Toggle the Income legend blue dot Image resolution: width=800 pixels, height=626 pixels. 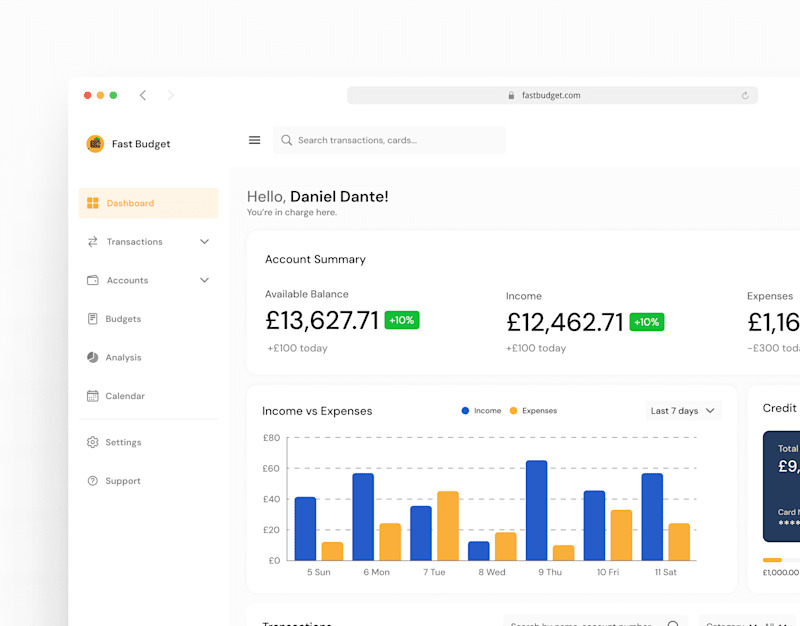[x=465, y=411]
